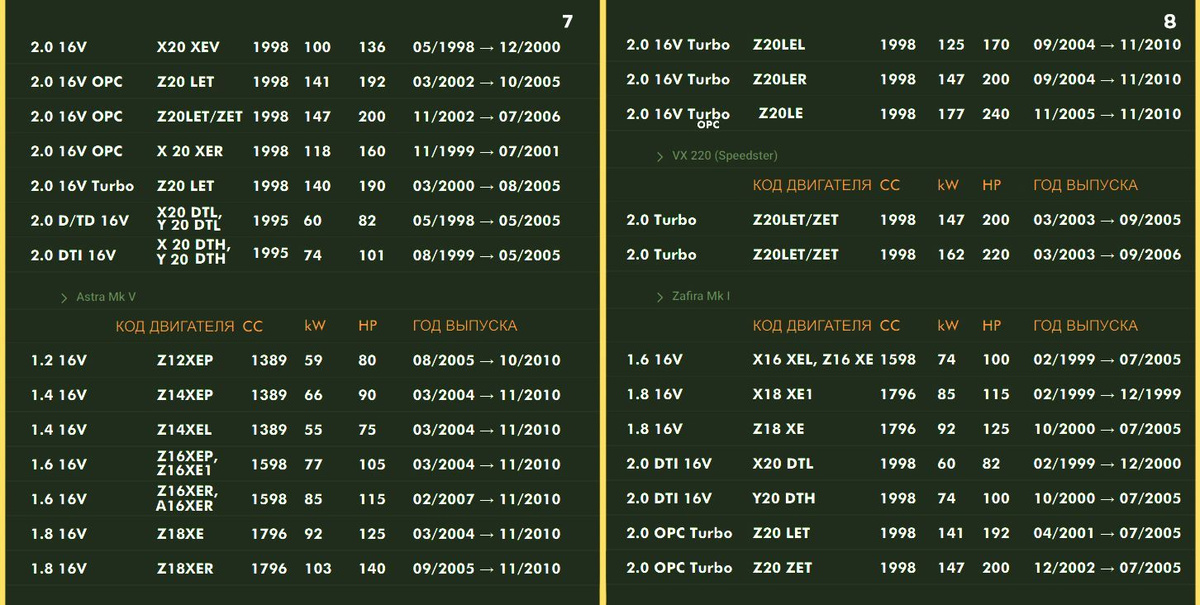This screenshot has width=1200, height=605.
Task: Click engine code Z14XEP
Action: (x=185, y=395)
